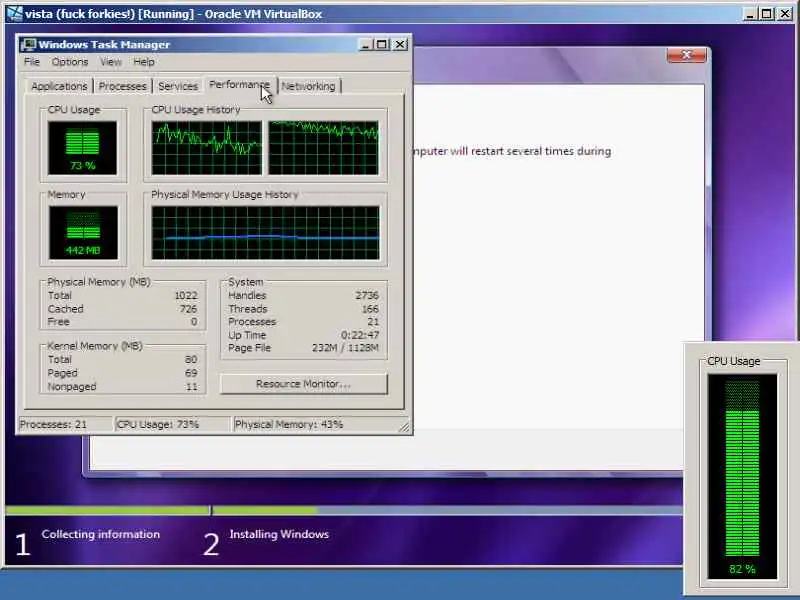Click the Up Time value 0:22:47
The height and width of the screenshot is (600, 800).
(x=360, y=335)
